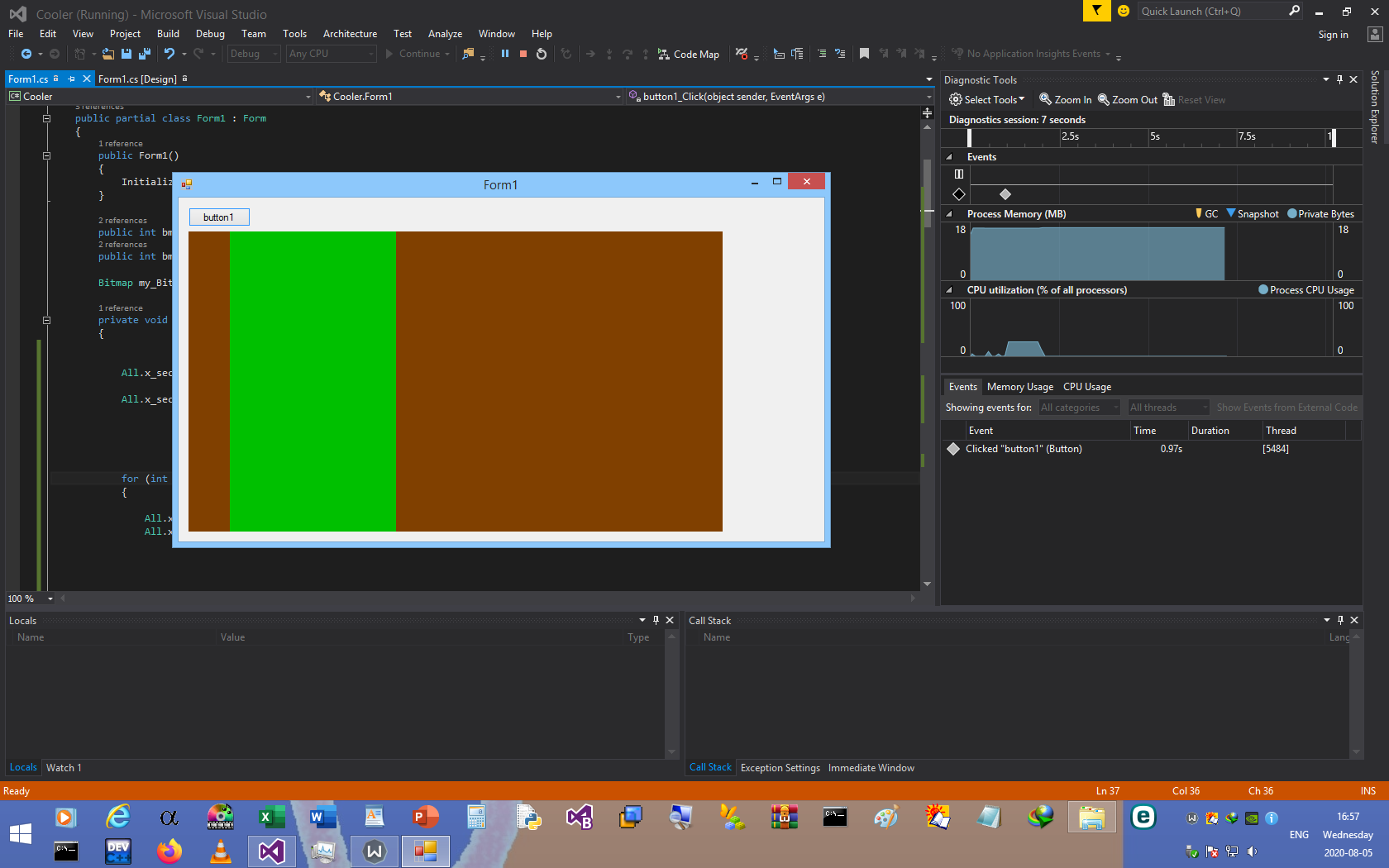Close the Diagnostic Tools panel
This screenshot has width=1389, height=868.
[x=1353, y=79]
